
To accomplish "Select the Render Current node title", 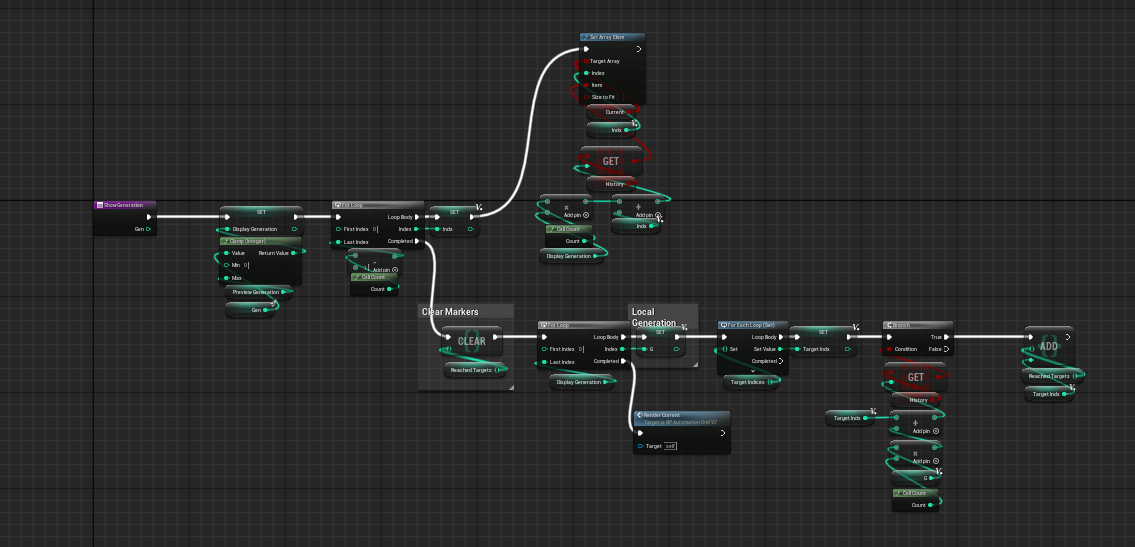I will [x=662, y=415].
